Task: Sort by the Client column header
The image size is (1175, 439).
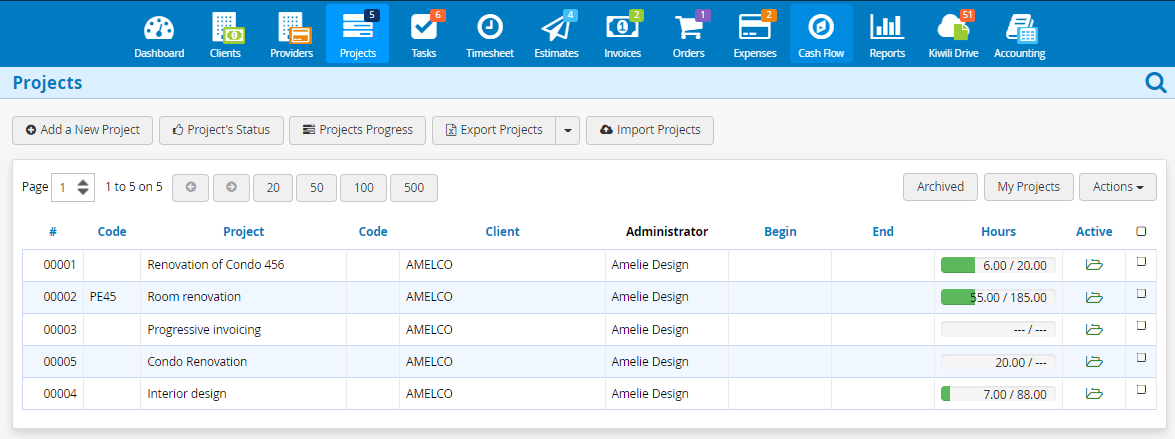Action: coord(502,231)
